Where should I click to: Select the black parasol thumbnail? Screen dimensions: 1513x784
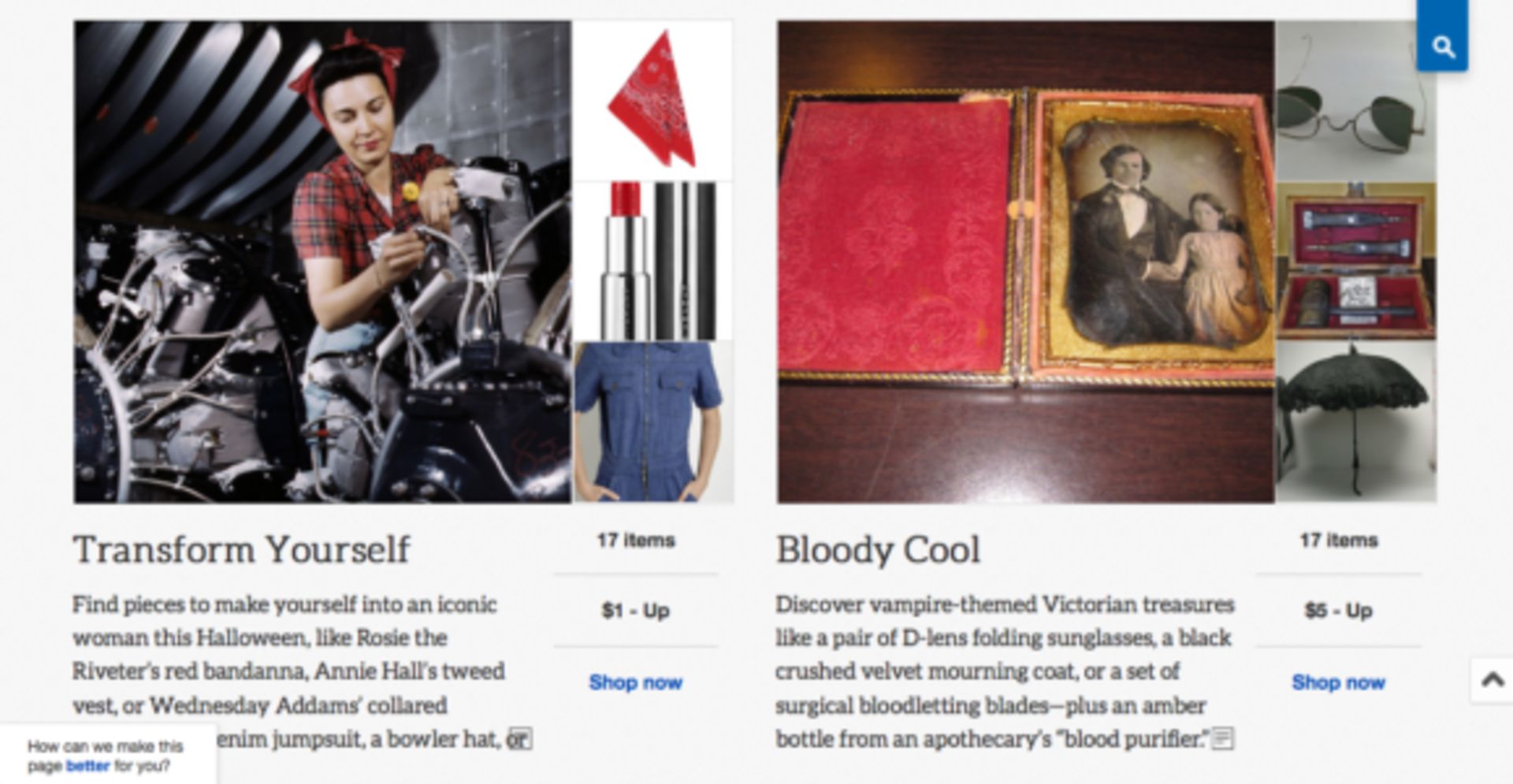1355,422
